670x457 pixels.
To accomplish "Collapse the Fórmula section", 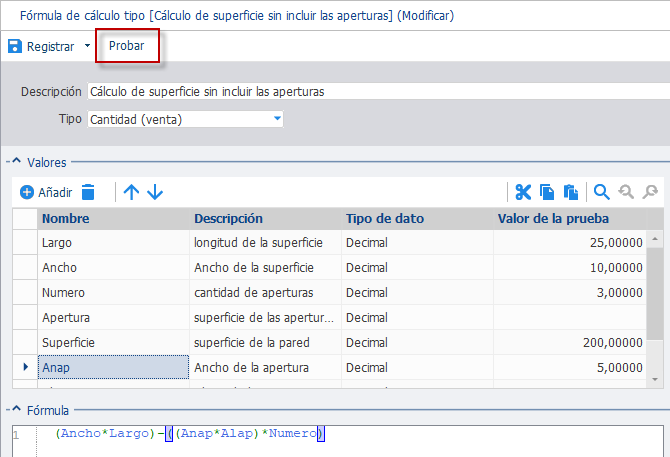I will click(16, 409).
